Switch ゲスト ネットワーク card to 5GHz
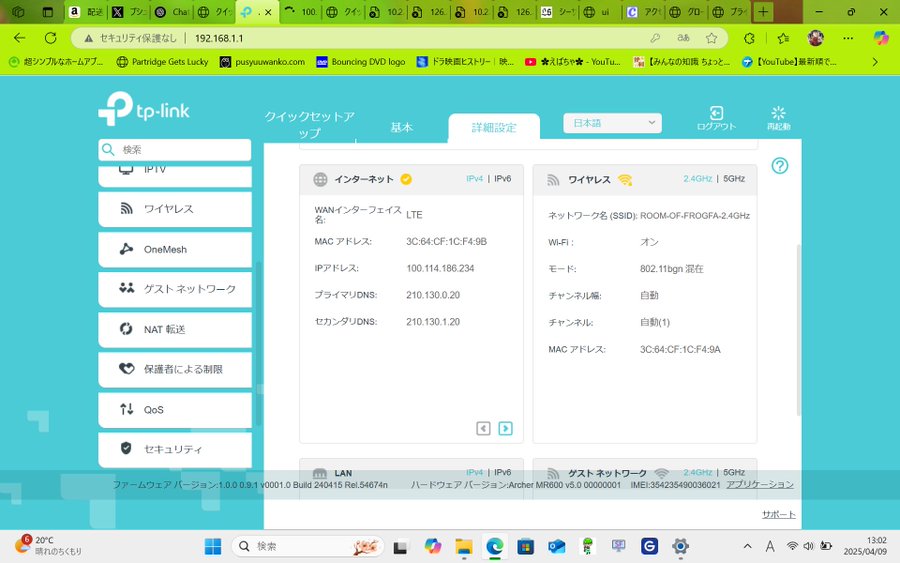The height and width of the screenshot is (563, 900). (734, 472)
